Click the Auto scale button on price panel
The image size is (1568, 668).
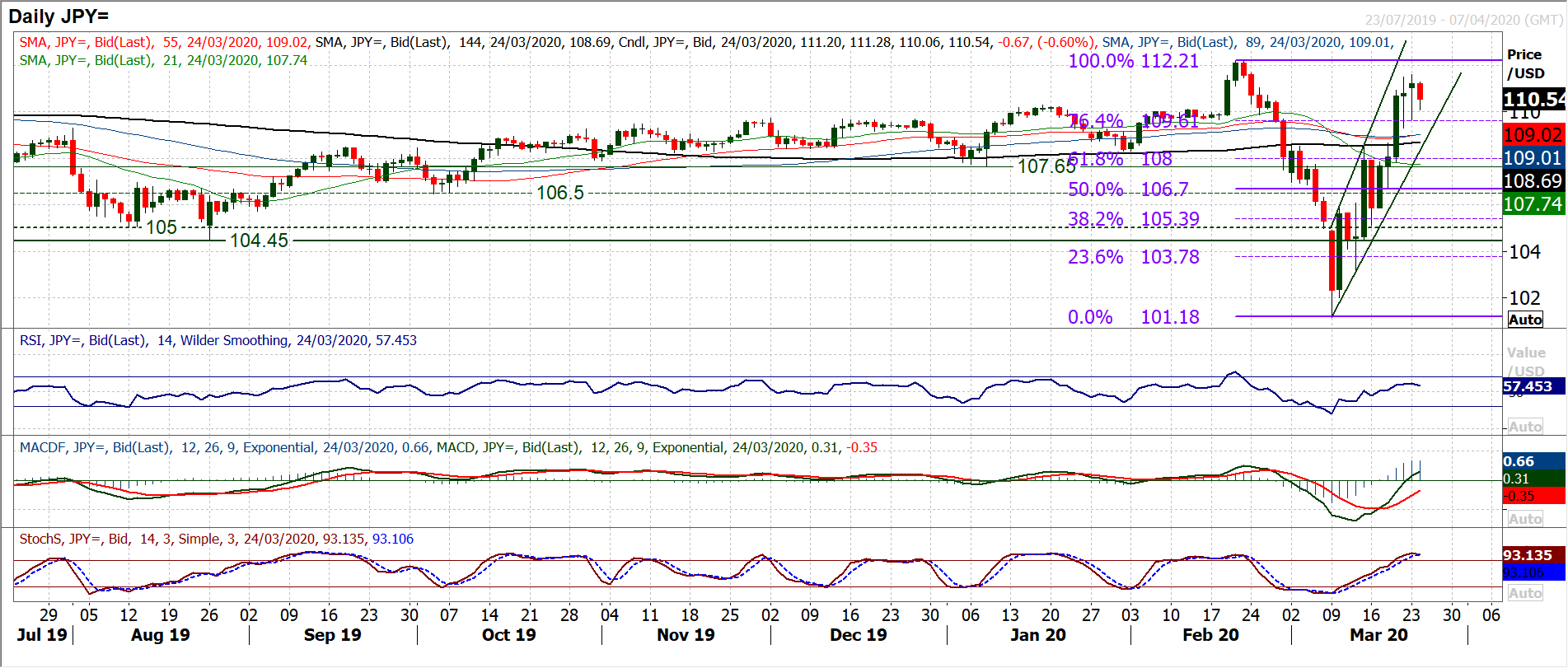(x=1525, y=320)
